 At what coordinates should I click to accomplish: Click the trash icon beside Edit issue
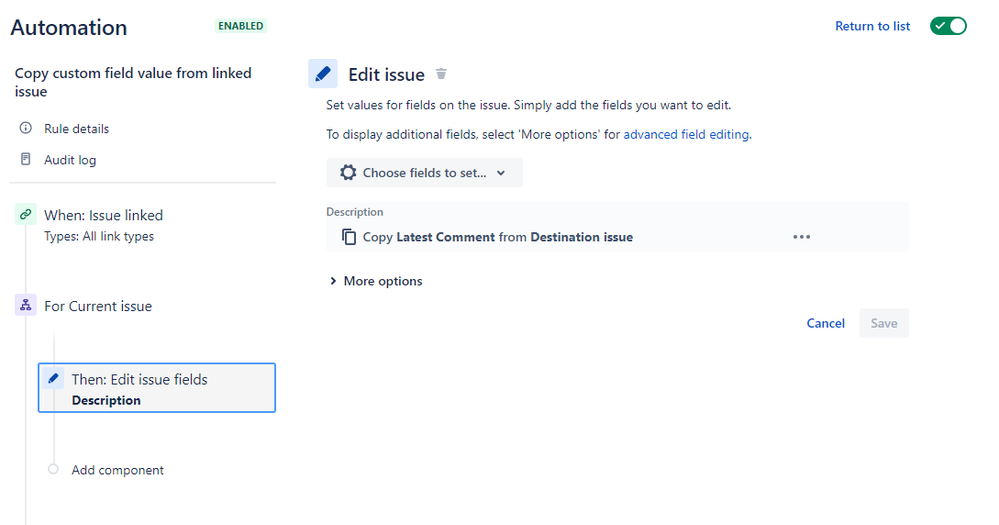442,74
